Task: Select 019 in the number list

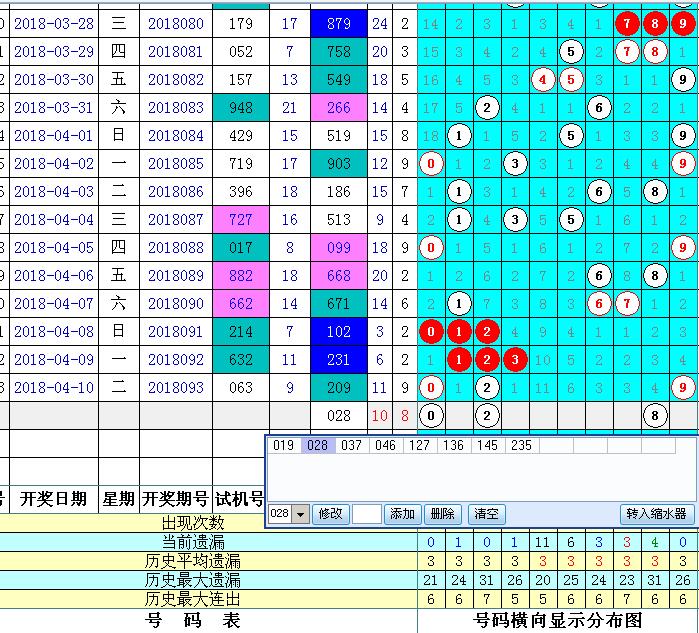Action: click(284, 446)
